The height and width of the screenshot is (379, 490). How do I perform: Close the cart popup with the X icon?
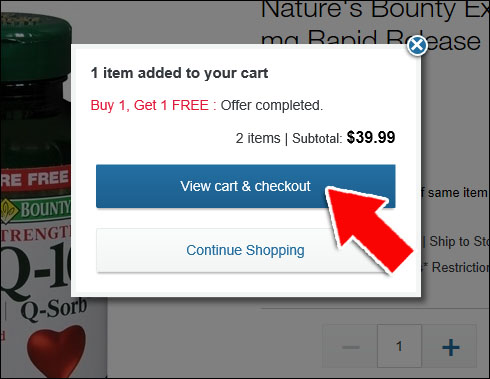[x=417, y=45]
